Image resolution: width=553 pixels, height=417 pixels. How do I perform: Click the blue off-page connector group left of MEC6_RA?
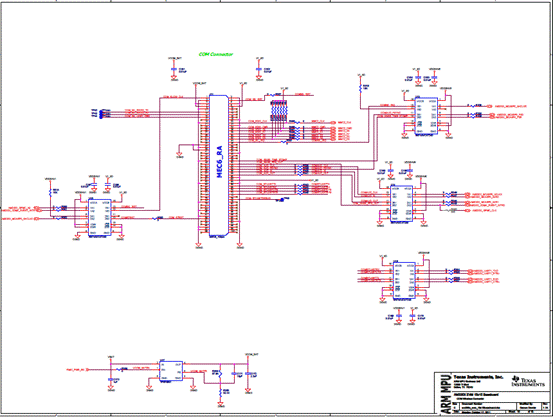click(102, 114)
